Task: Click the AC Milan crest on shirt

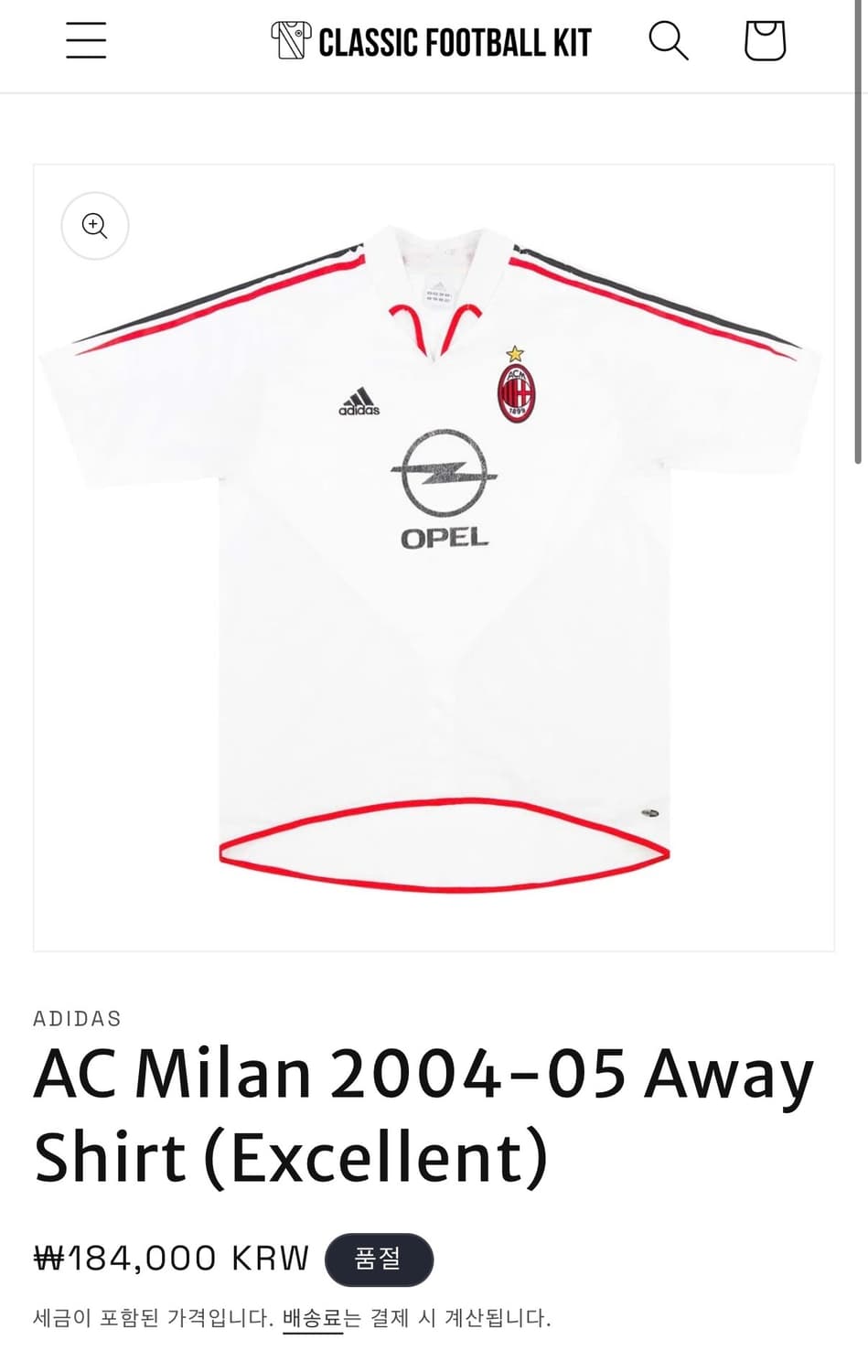Action: (x=516, y=385)
